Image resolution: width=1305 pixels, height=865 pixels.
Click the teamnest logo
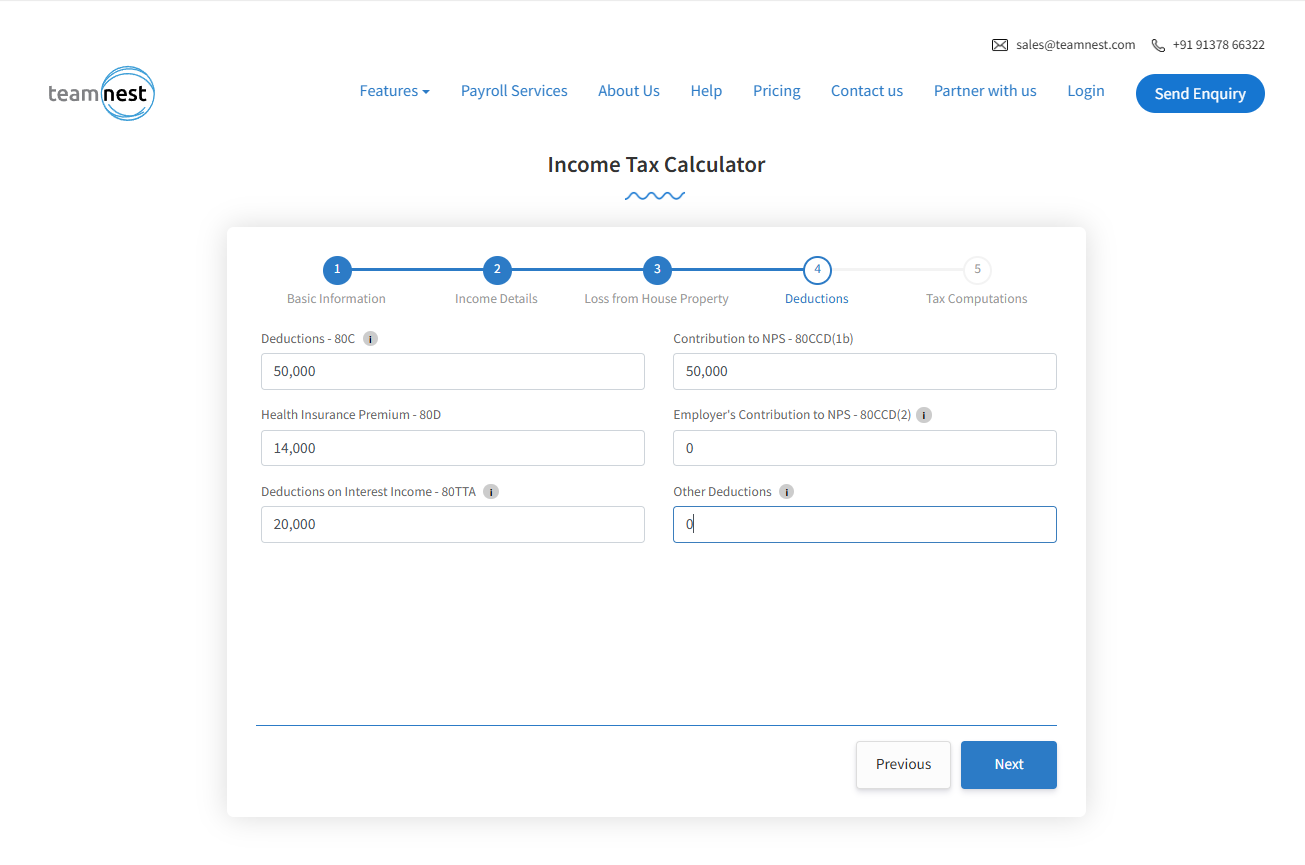(x=101, y=94)
